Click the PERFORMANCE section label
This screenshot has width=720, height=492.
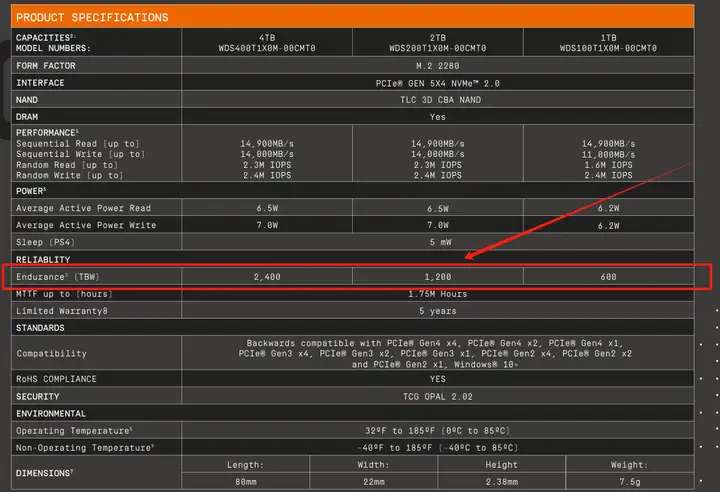point(47,133)
